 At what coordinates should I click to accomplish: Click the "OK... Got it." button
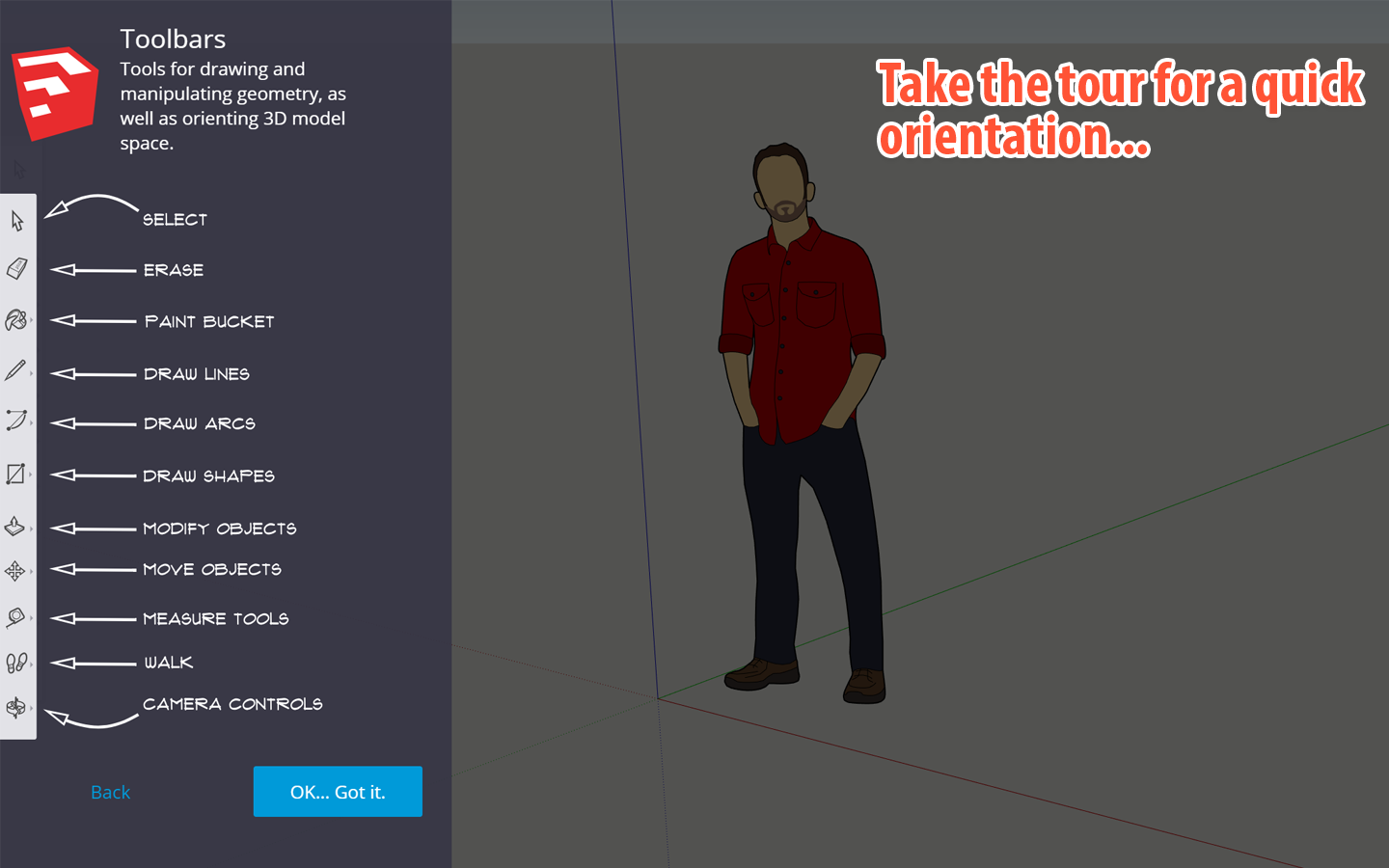[338, 792]
